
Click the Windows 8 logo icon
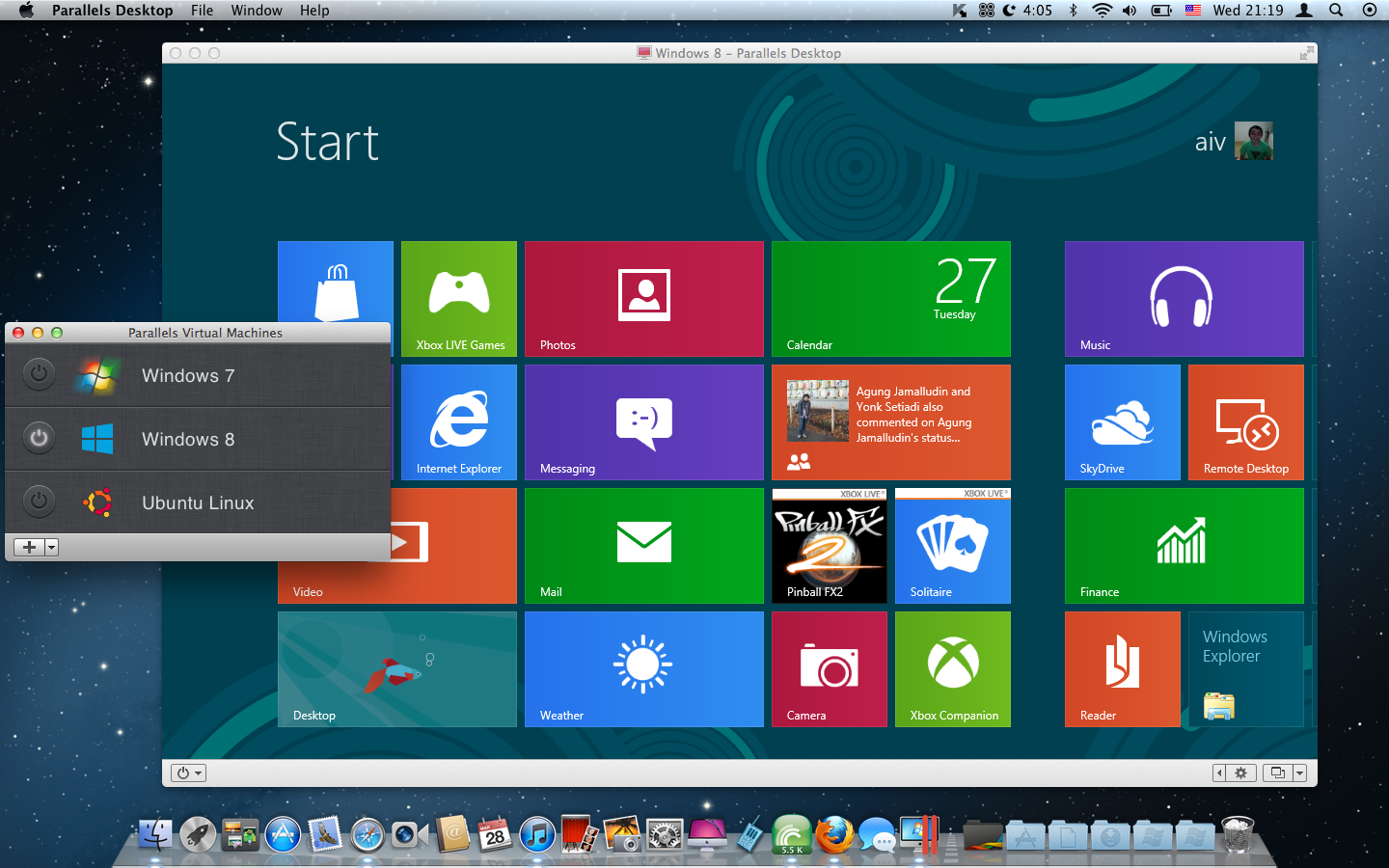point(97,439)
